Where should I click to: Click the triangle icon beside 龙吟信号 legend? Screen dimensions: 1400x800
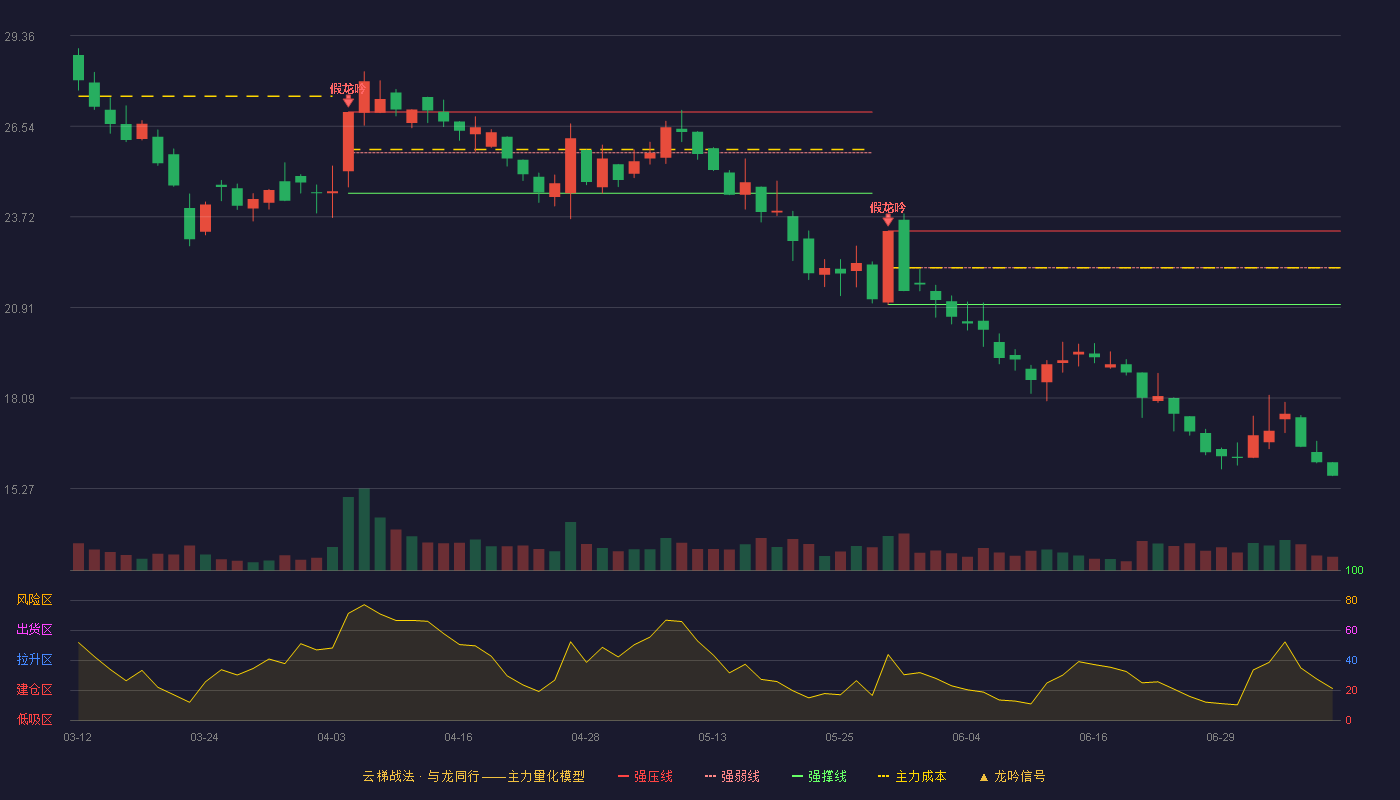[x=983, y=777]
